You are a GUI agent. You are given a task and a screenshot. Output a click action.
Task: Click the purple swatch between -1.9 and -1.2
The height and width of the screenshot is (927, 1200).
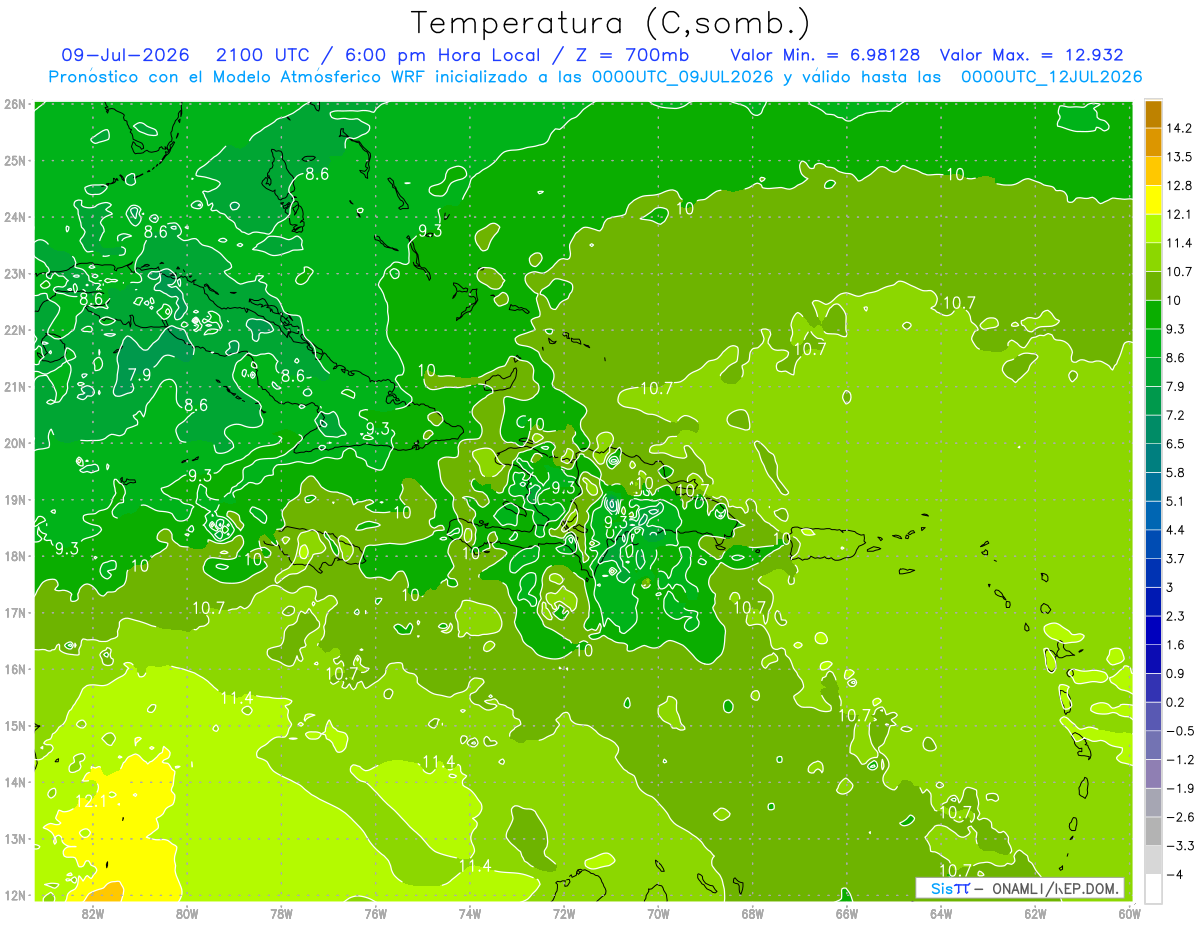point(1153,773)
